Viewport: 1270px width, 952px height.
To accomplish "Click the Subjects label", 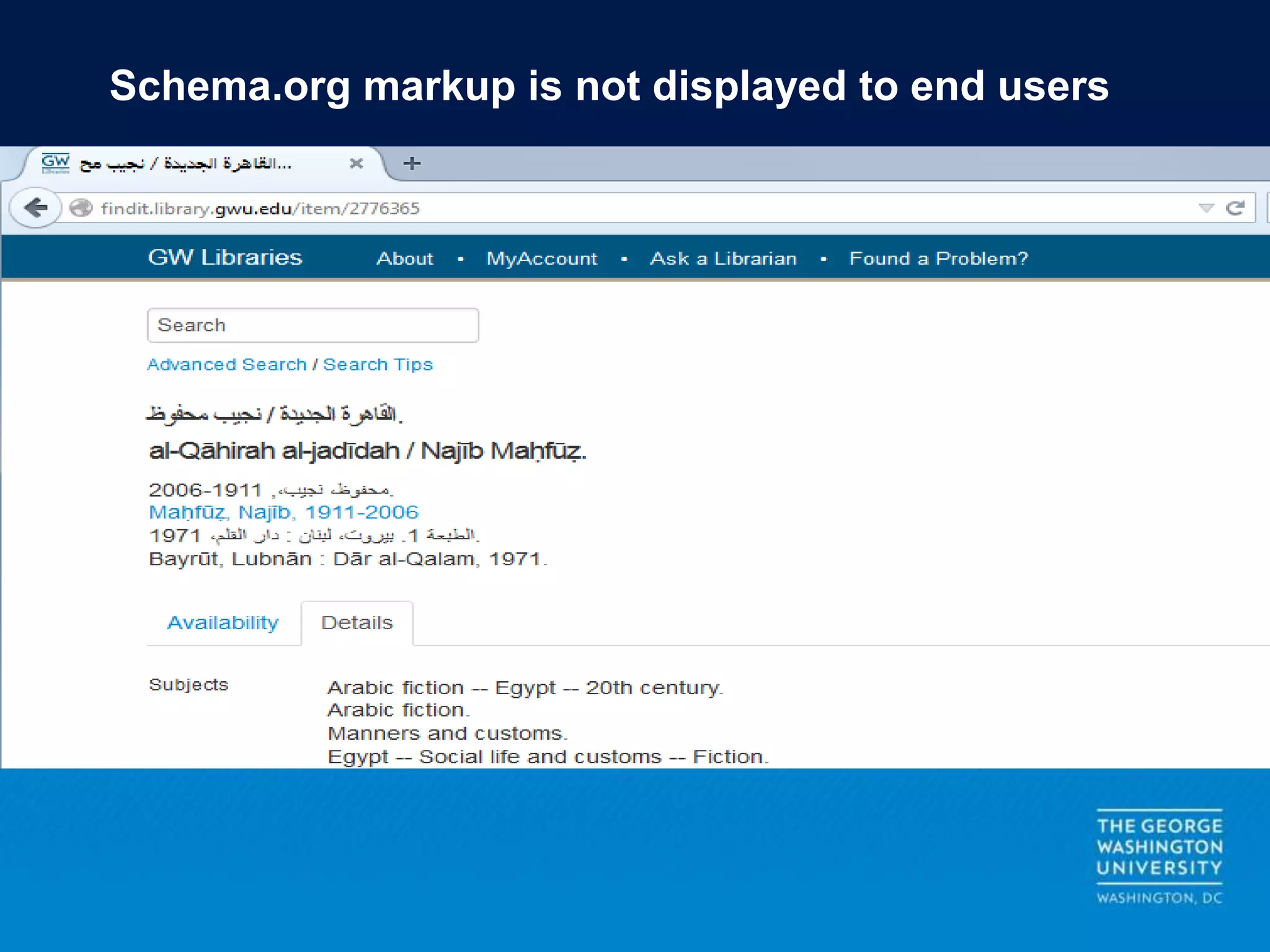I will tap(189, 685).
